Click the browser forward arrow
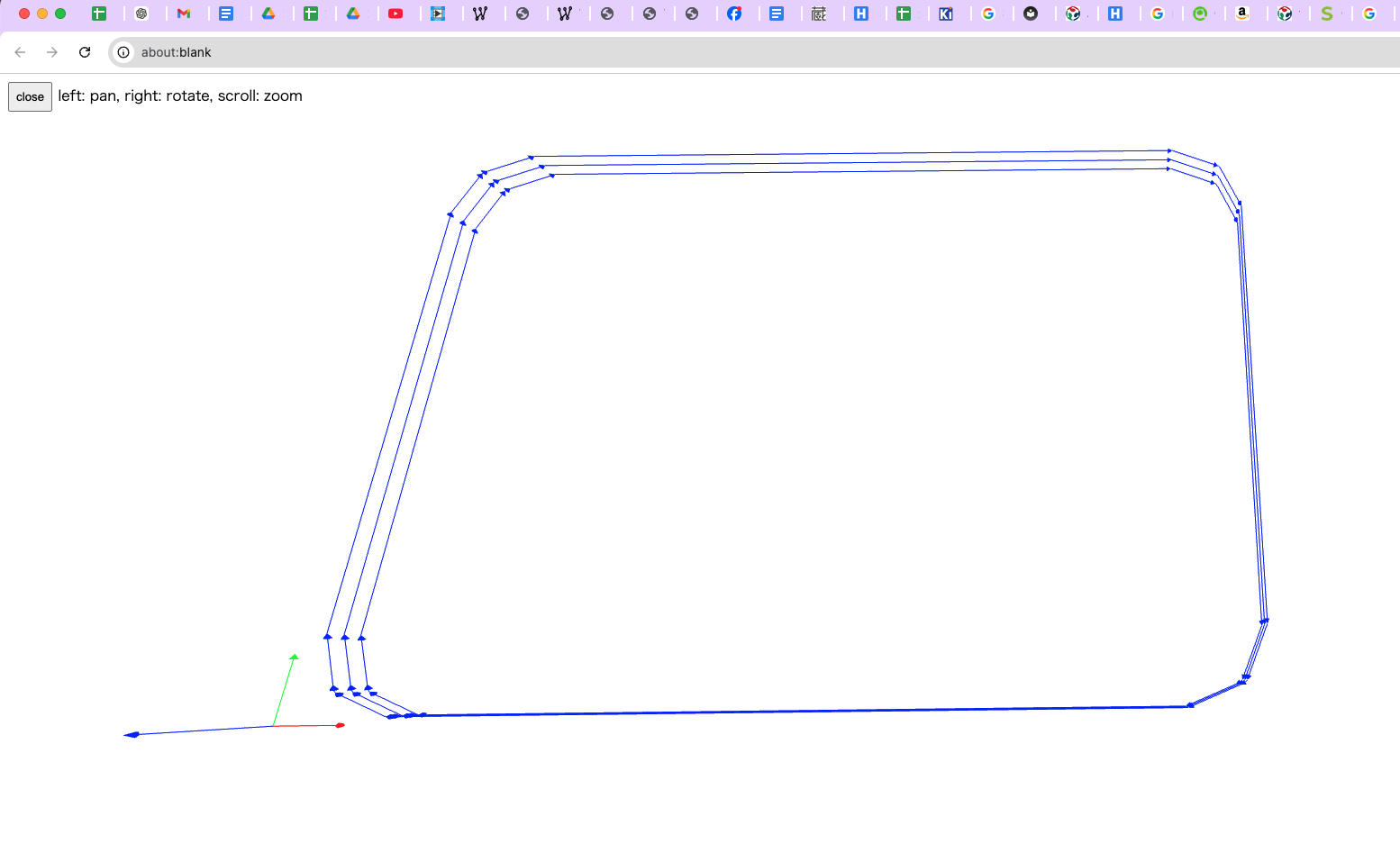1400x862 pixels. tap(52, 52)
